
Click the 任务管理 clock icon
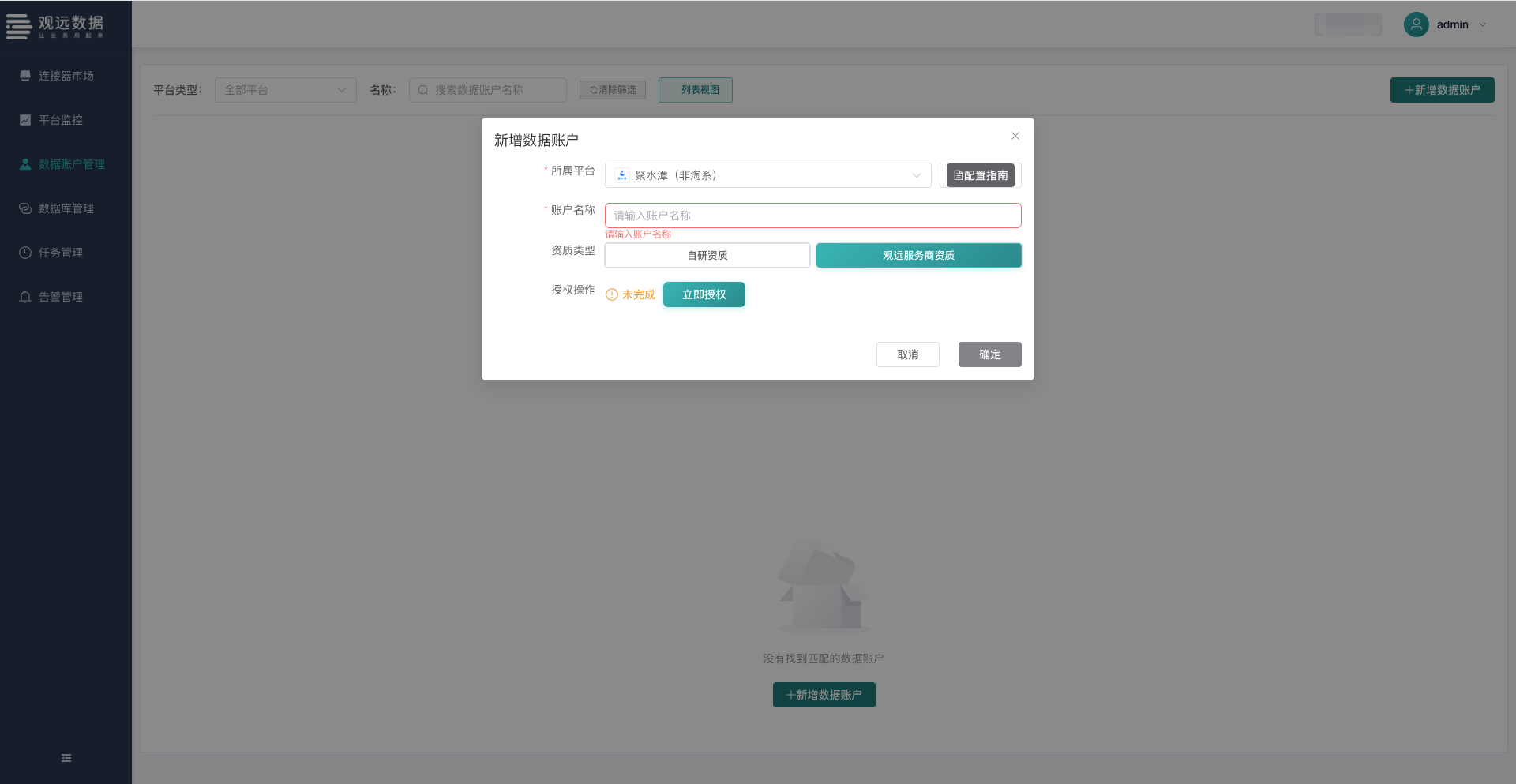[x=25, y=253]
